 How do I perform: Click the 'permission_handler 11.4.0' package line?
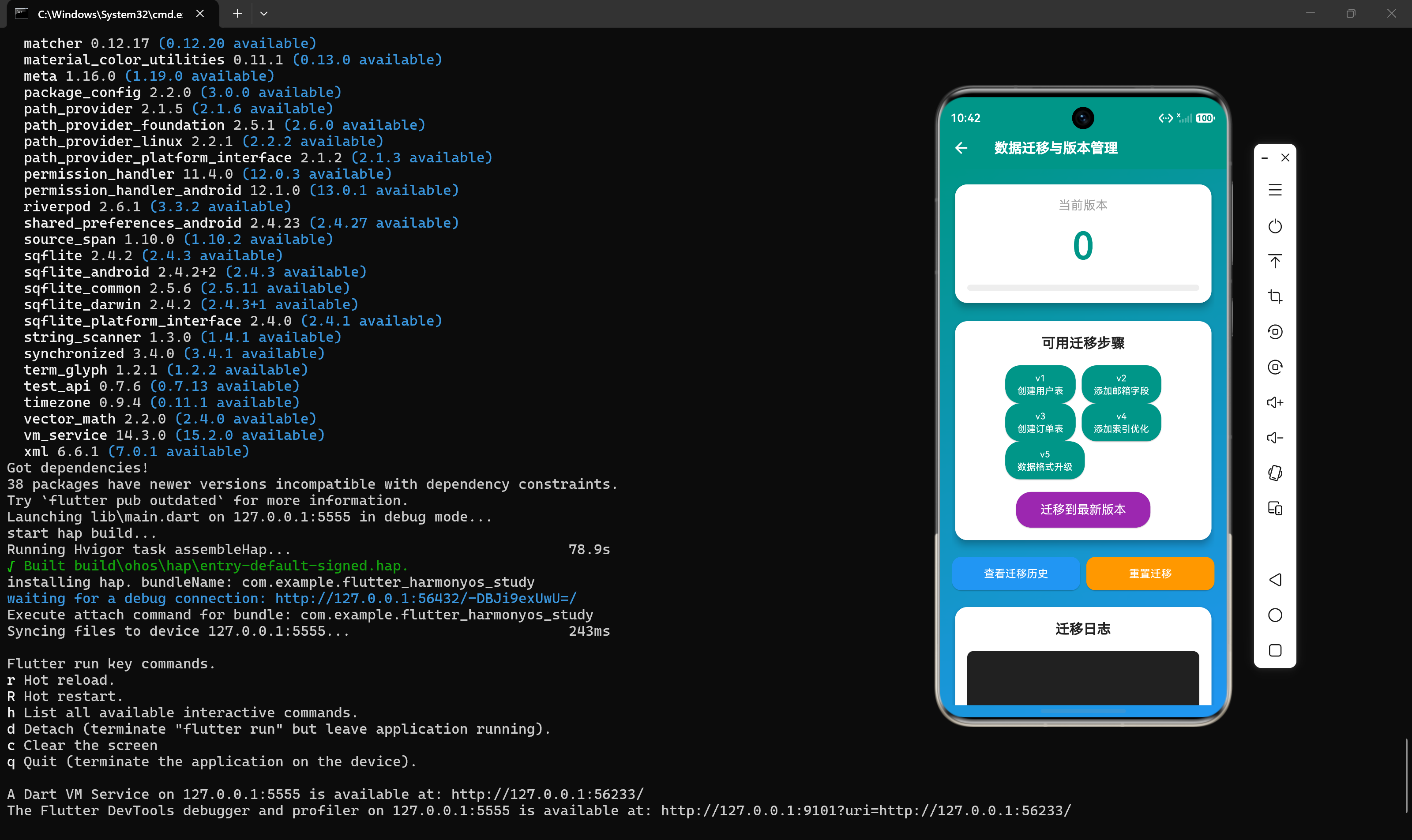[x=208, y=174]
